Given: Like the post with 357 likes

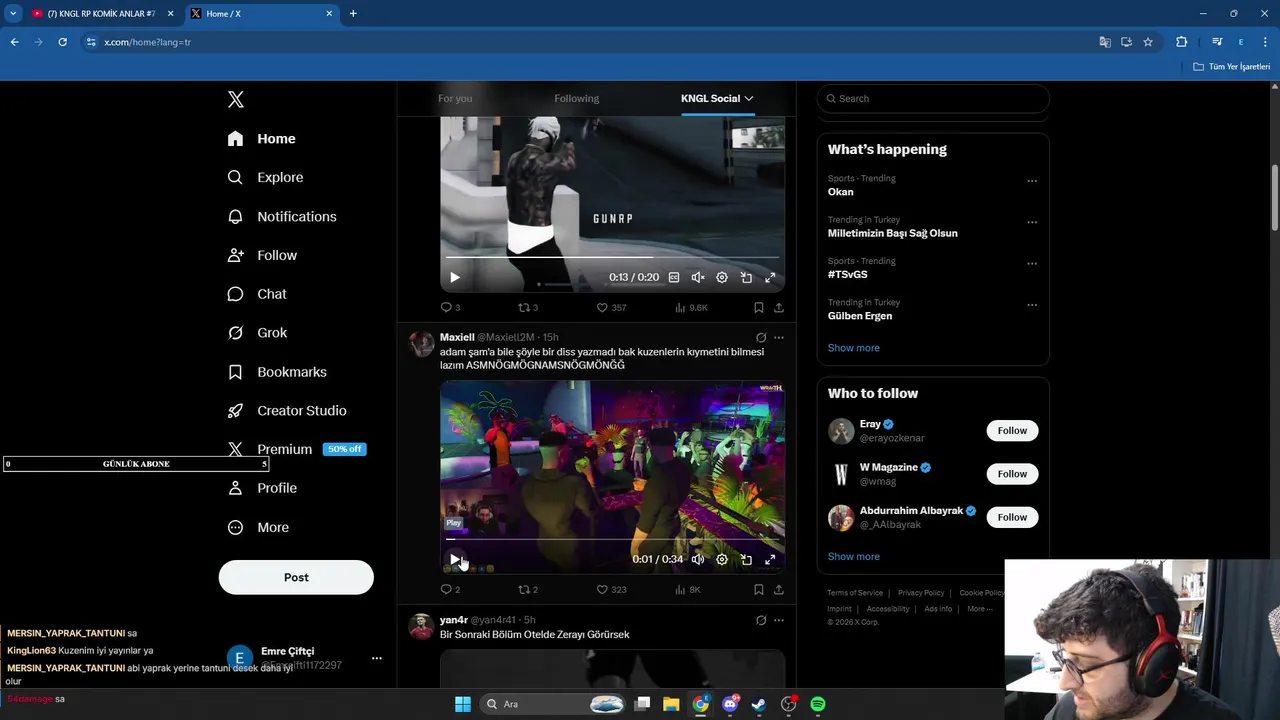Looking at the screenshot, I should [x=611, y=308].
